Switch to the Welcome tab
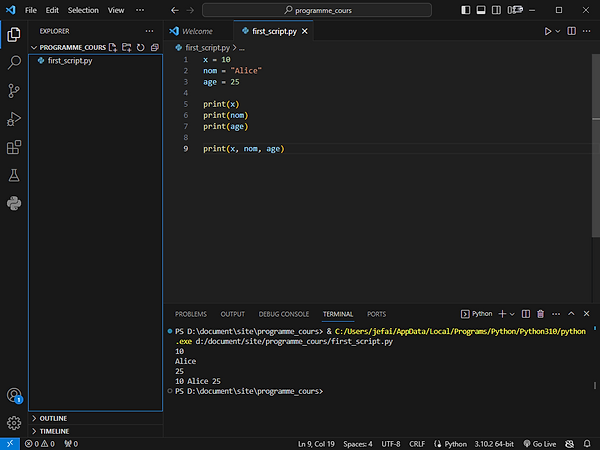Image resolution: width=600 pixels, height=450 pixels. click(x=199, y=31)
